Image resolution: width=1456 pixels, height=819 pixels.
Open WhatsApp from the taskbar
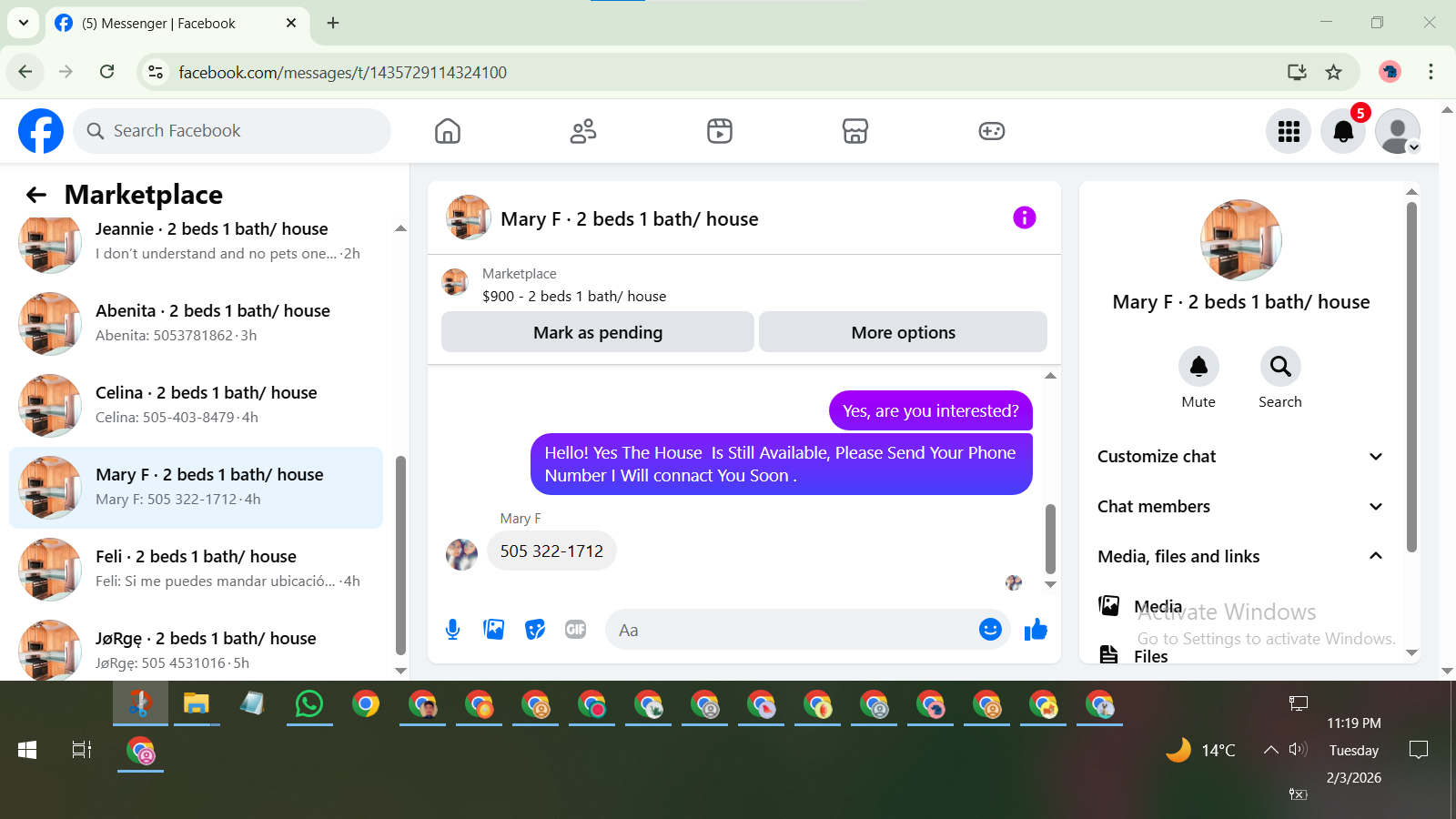pos(309,703)
